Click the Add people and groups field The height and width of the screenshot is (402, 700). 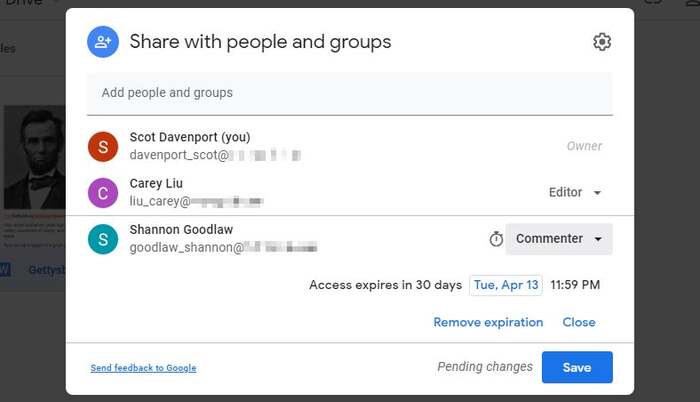pos(349,93)
